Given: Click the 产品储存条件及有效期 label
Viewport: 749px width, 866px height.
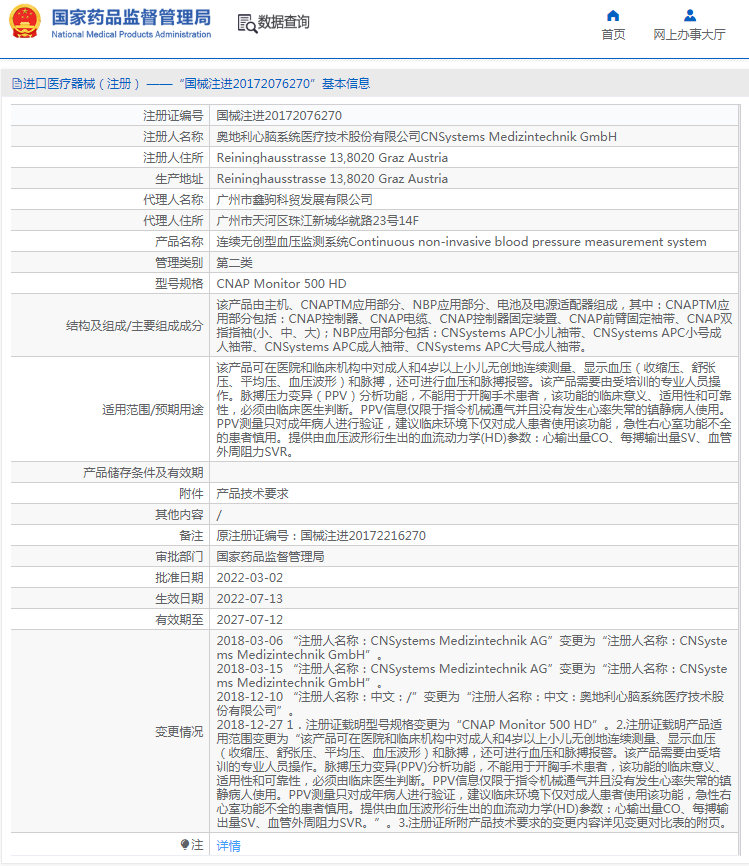Looking at the screenshot, I should click(143, 473).
